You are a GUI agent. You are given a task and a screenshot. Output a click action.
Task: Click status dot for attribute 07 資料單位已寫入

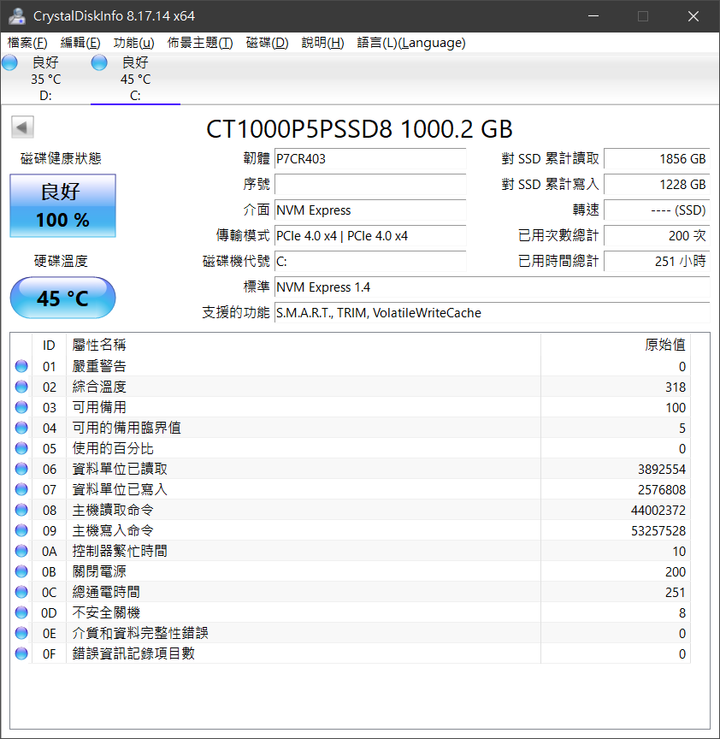coord(21,489)
